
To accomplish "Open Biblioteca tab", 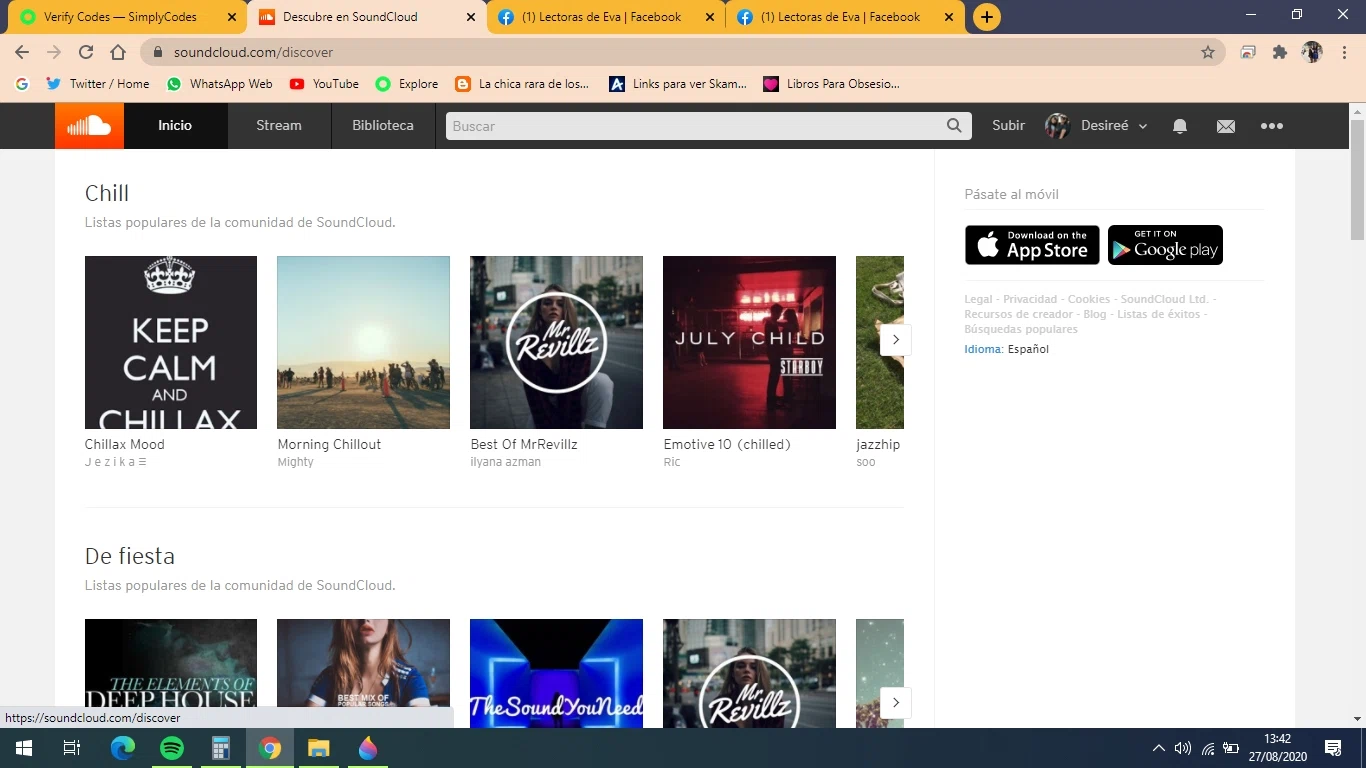I will tap(383, 126).
